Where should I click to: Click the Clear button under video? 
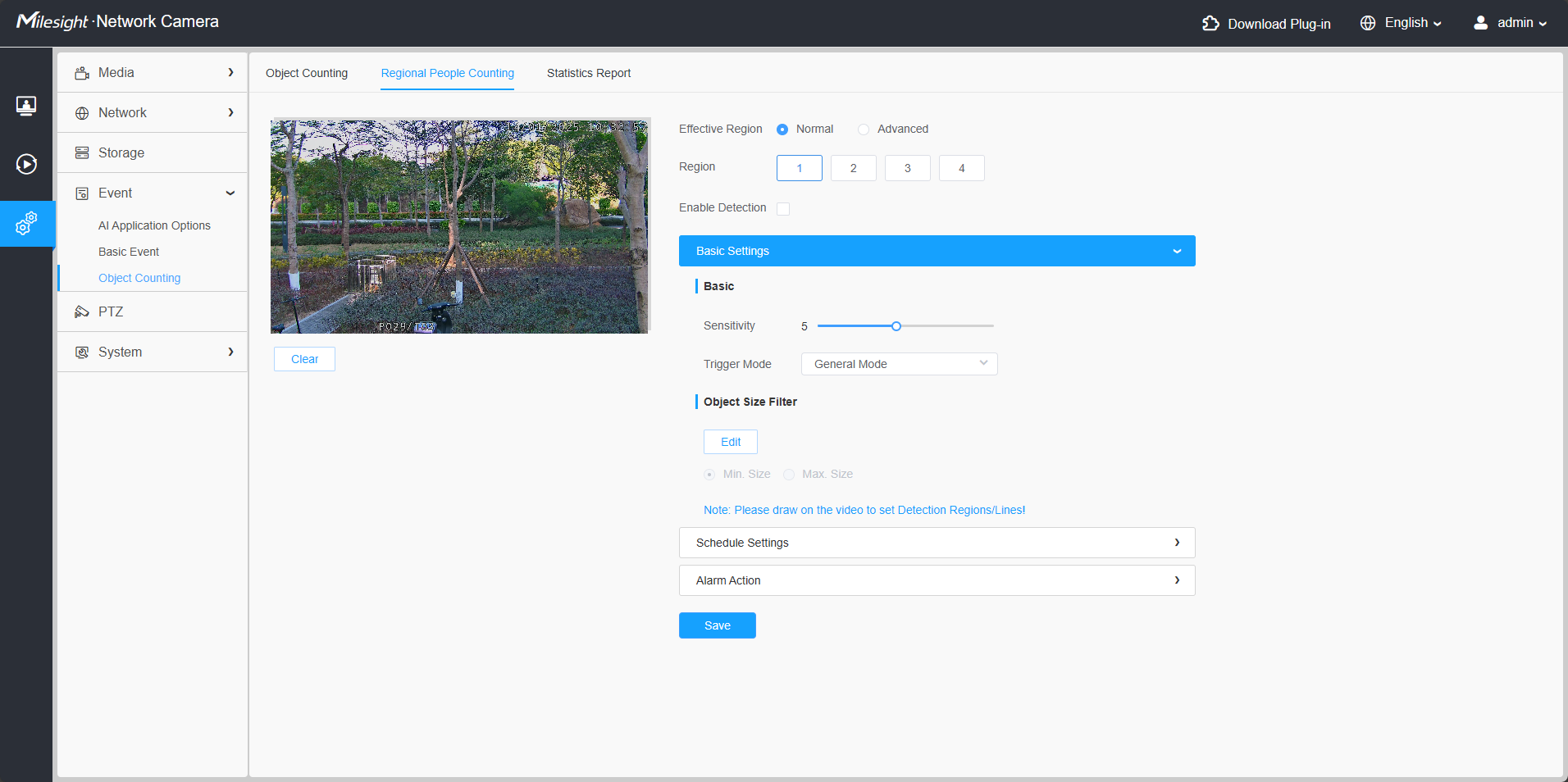pyautogui.click(x=304, y=359)
